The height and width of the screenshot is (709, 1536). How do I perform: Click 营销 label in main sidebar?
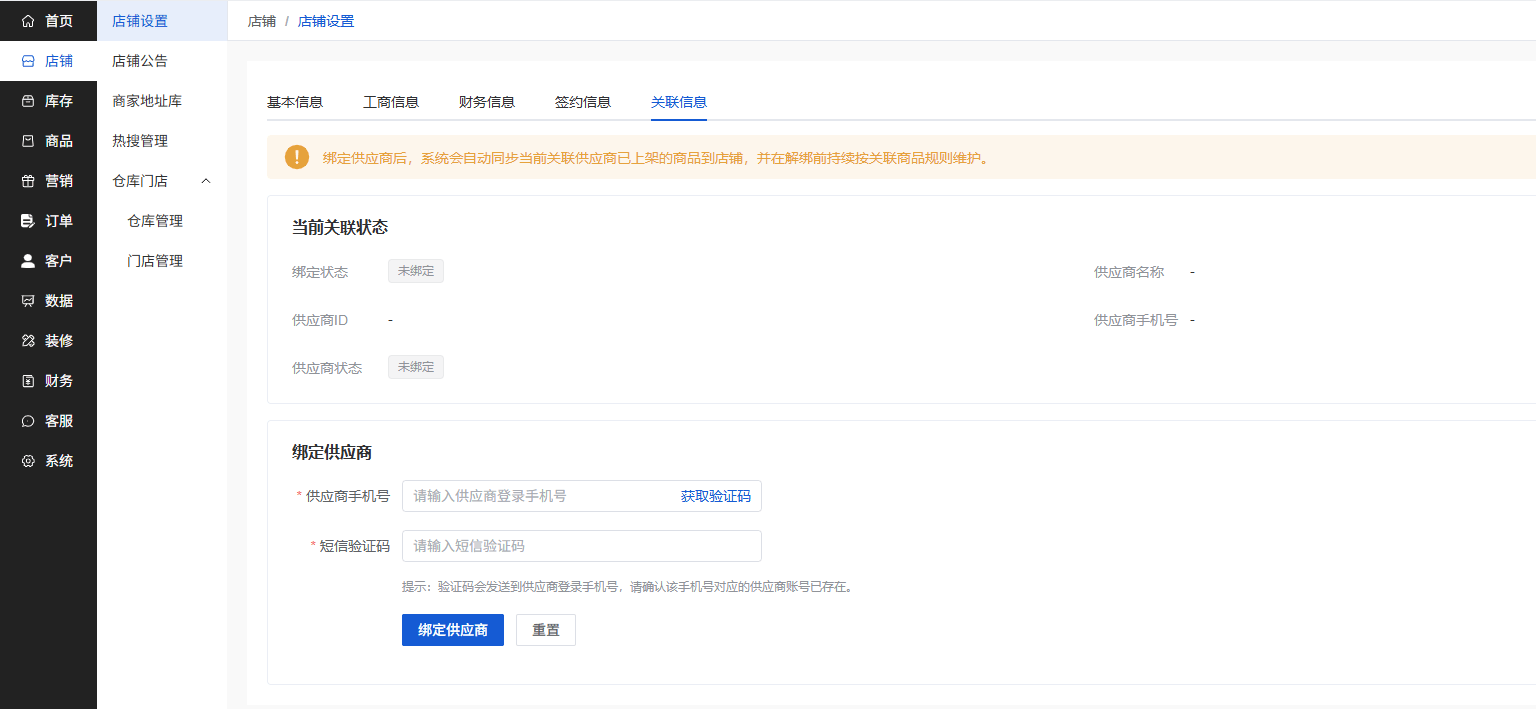59,181
